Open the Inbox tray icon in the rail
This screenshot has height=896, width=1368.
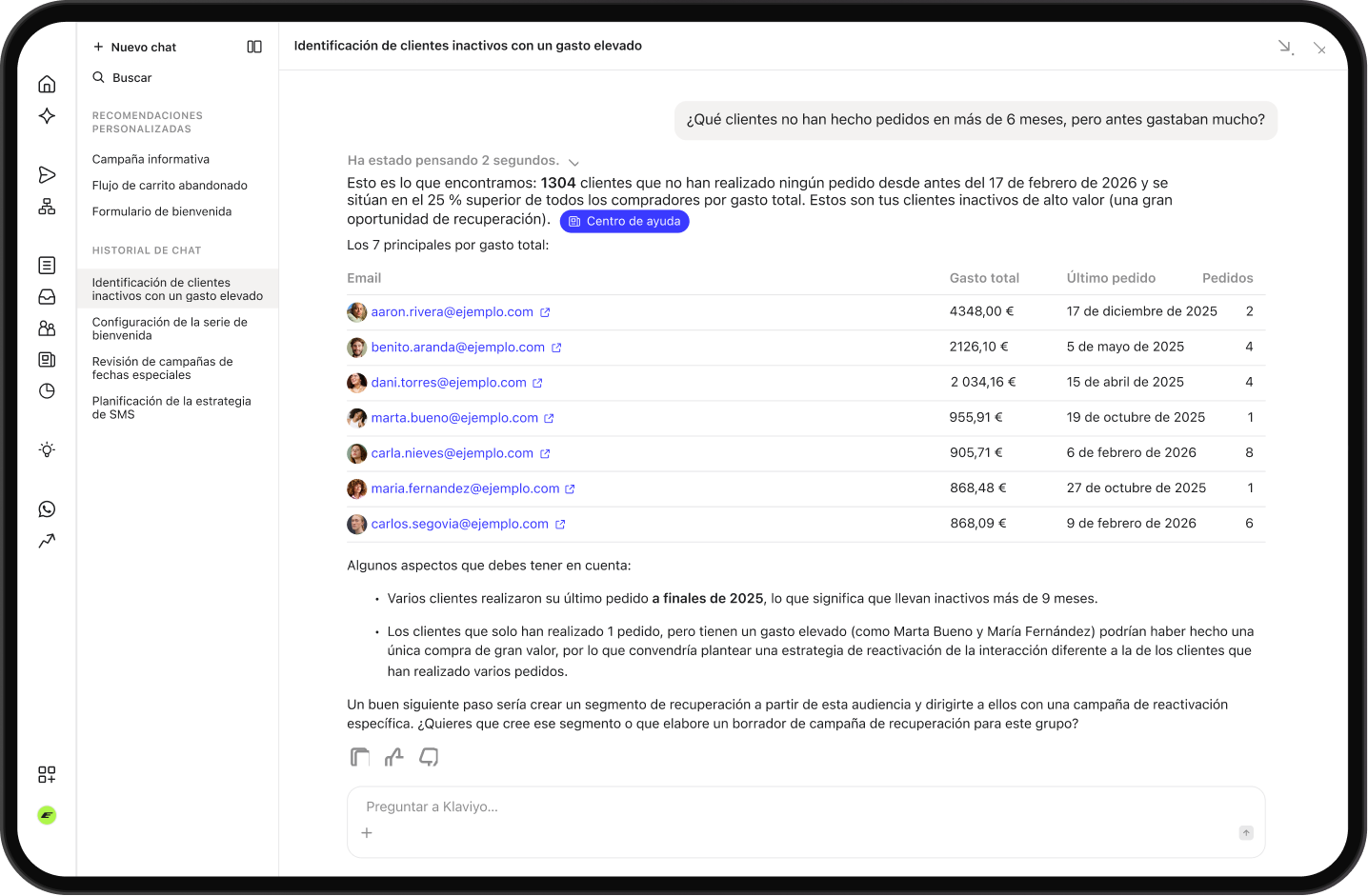[x=47, y=297]
